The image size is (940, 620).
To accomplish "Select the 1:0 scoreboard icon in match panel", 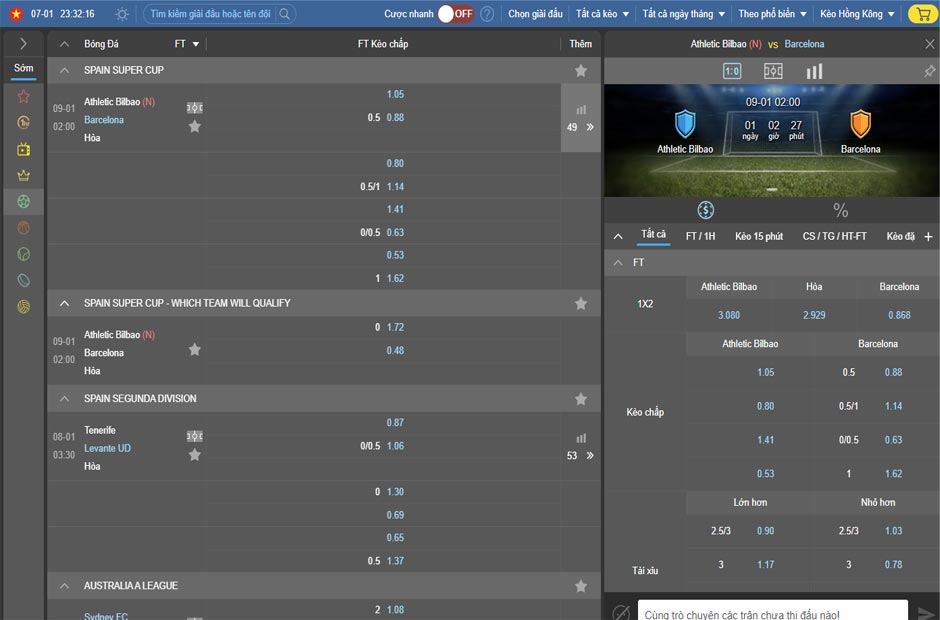I will click(732, 71).
